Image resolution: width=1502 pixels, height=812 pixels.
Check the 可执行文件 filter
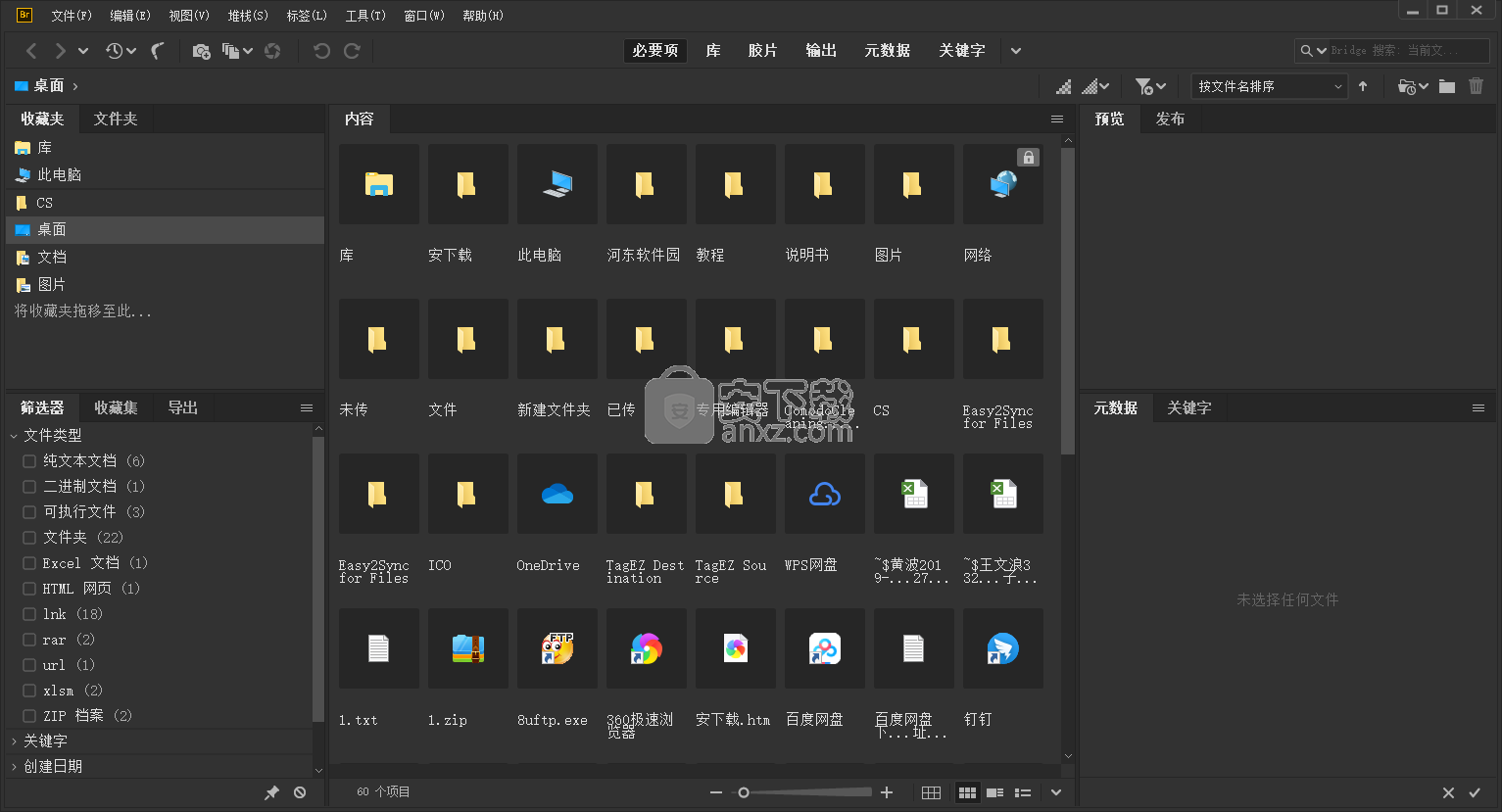[x=29, y=511]
